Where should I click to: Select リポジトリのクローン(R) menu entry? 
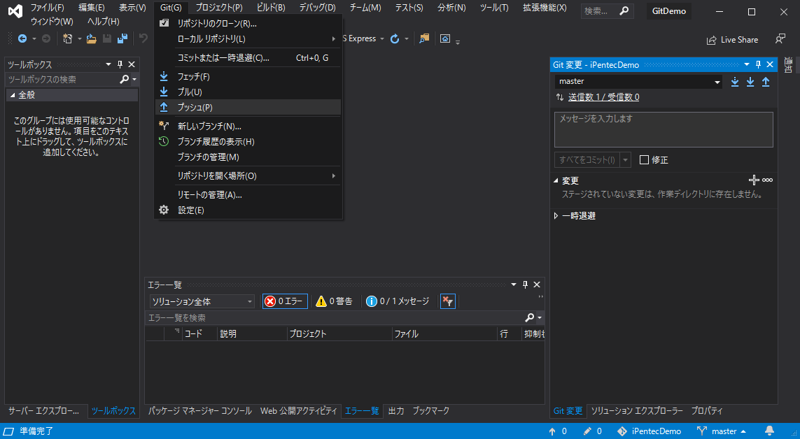coord(248,23)
